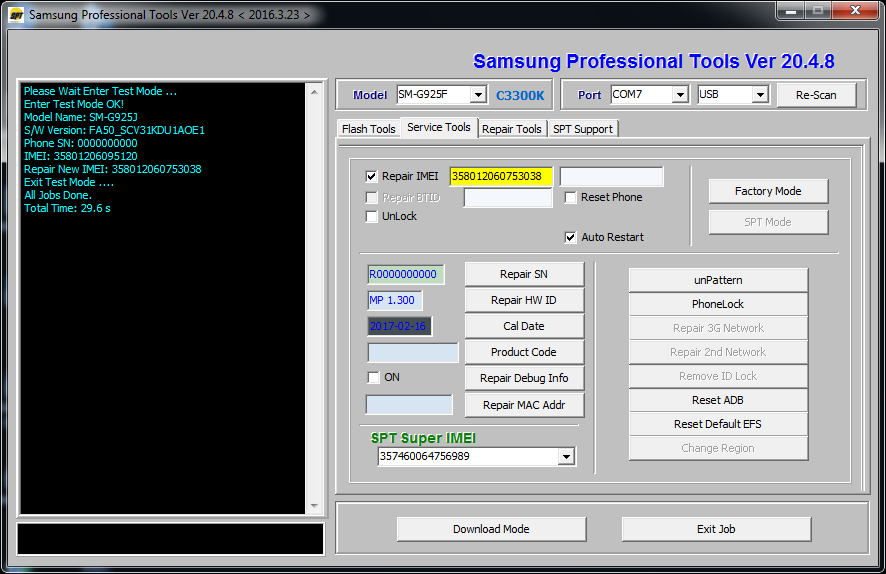Click the Exit Job button
886x574 pixels.
tap(716, 529)
